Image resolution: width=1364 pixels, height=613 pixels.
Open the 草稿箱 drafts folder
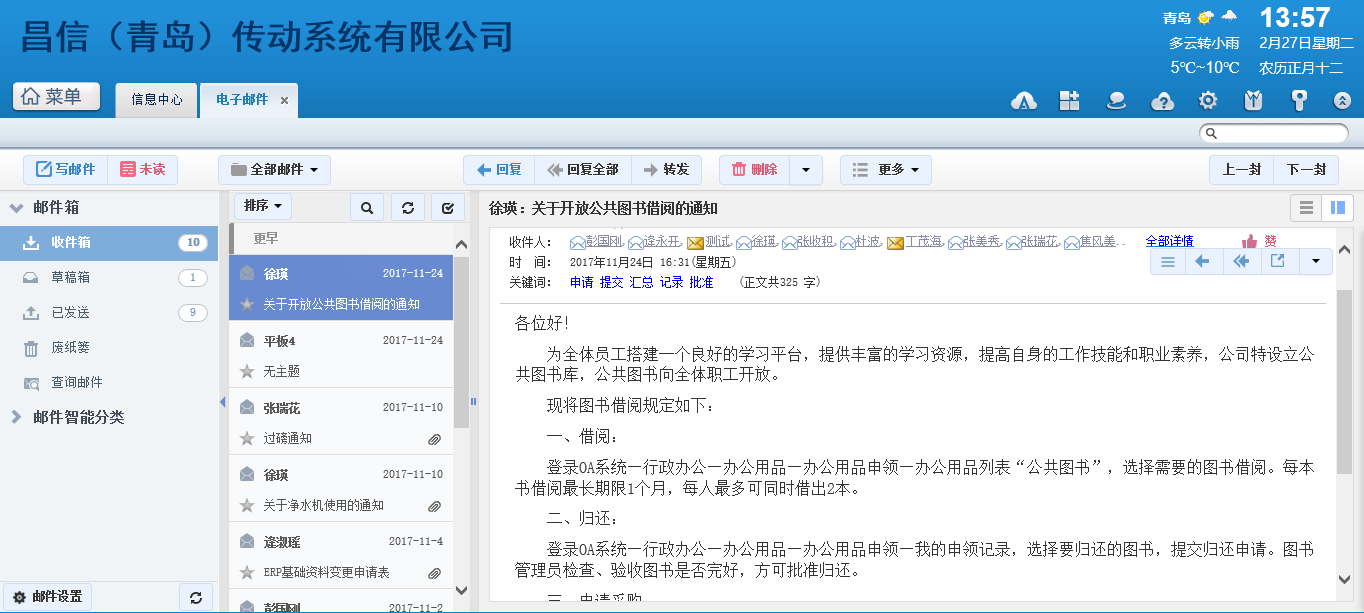coord(70,277)
